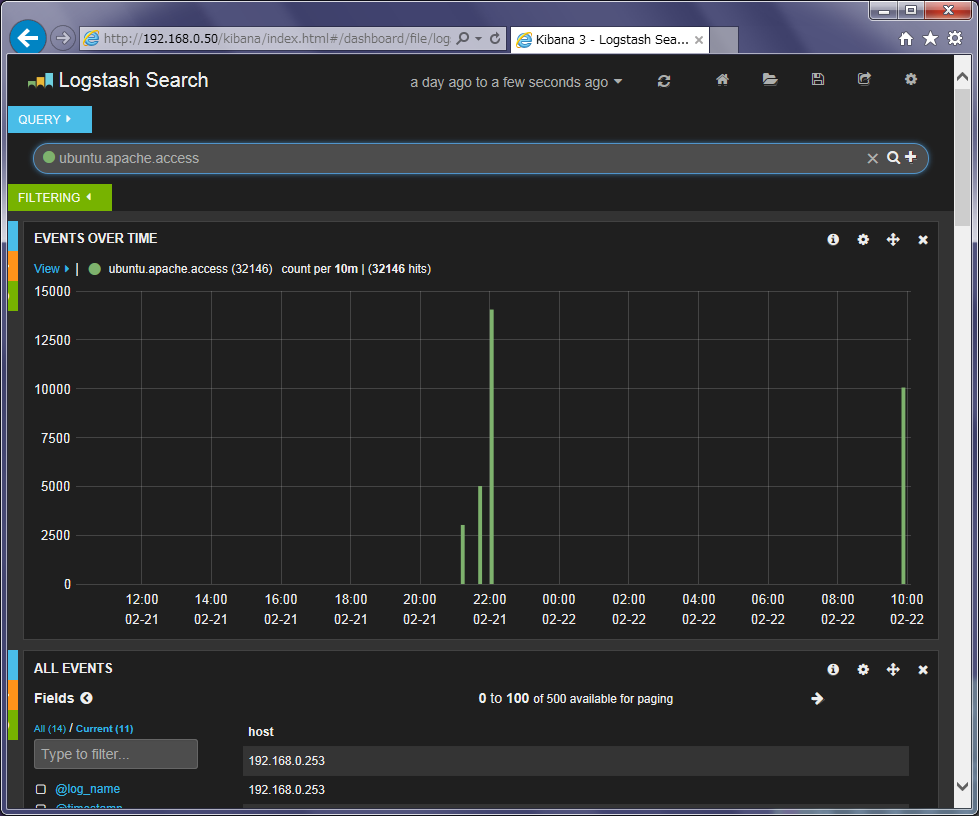Remove the All Events panel
The image size is (979, 816).
coord(923,669)
